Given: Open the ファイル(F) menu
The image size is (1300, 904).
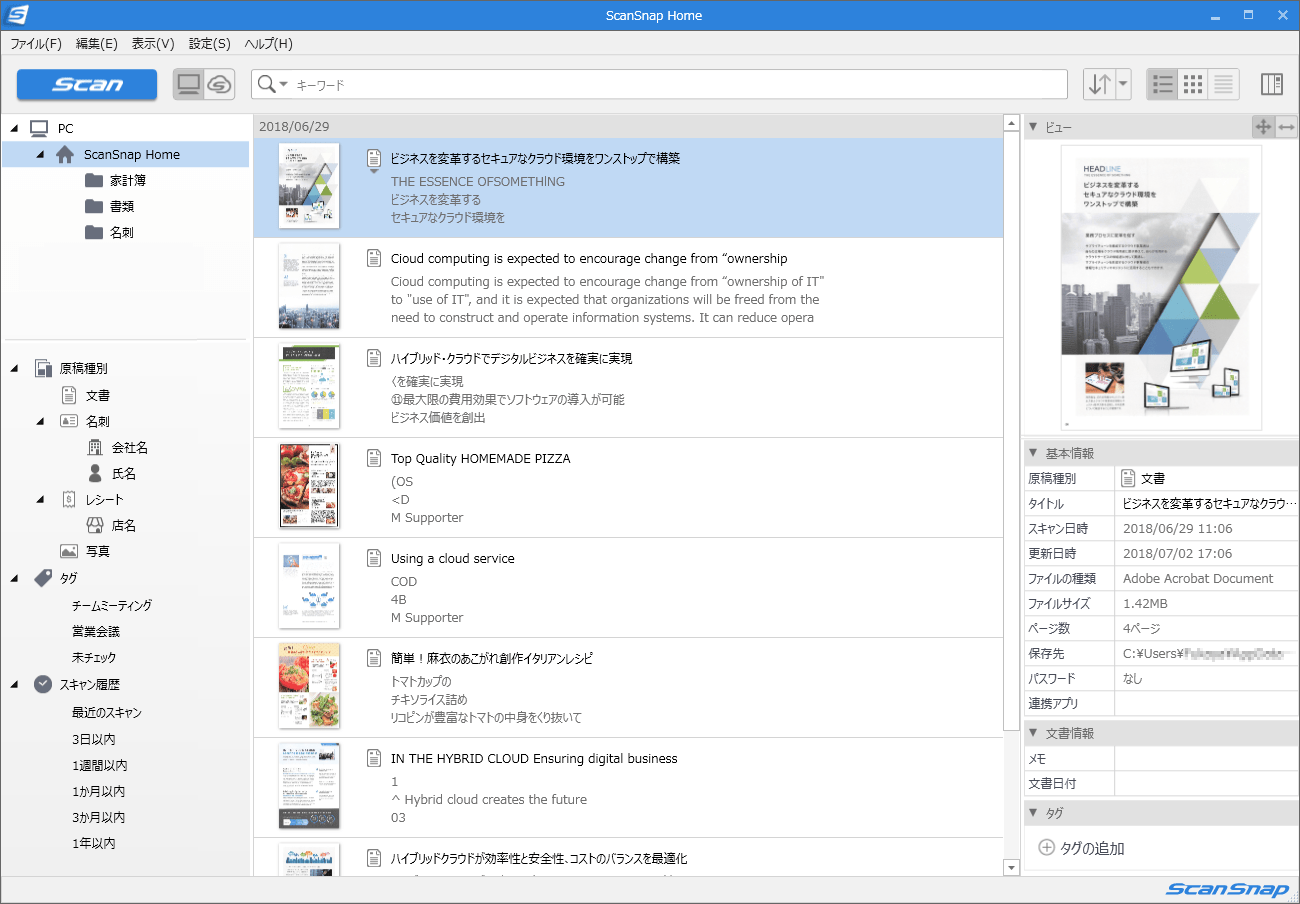Looking at the screenshot, I should tap(36, 43).
